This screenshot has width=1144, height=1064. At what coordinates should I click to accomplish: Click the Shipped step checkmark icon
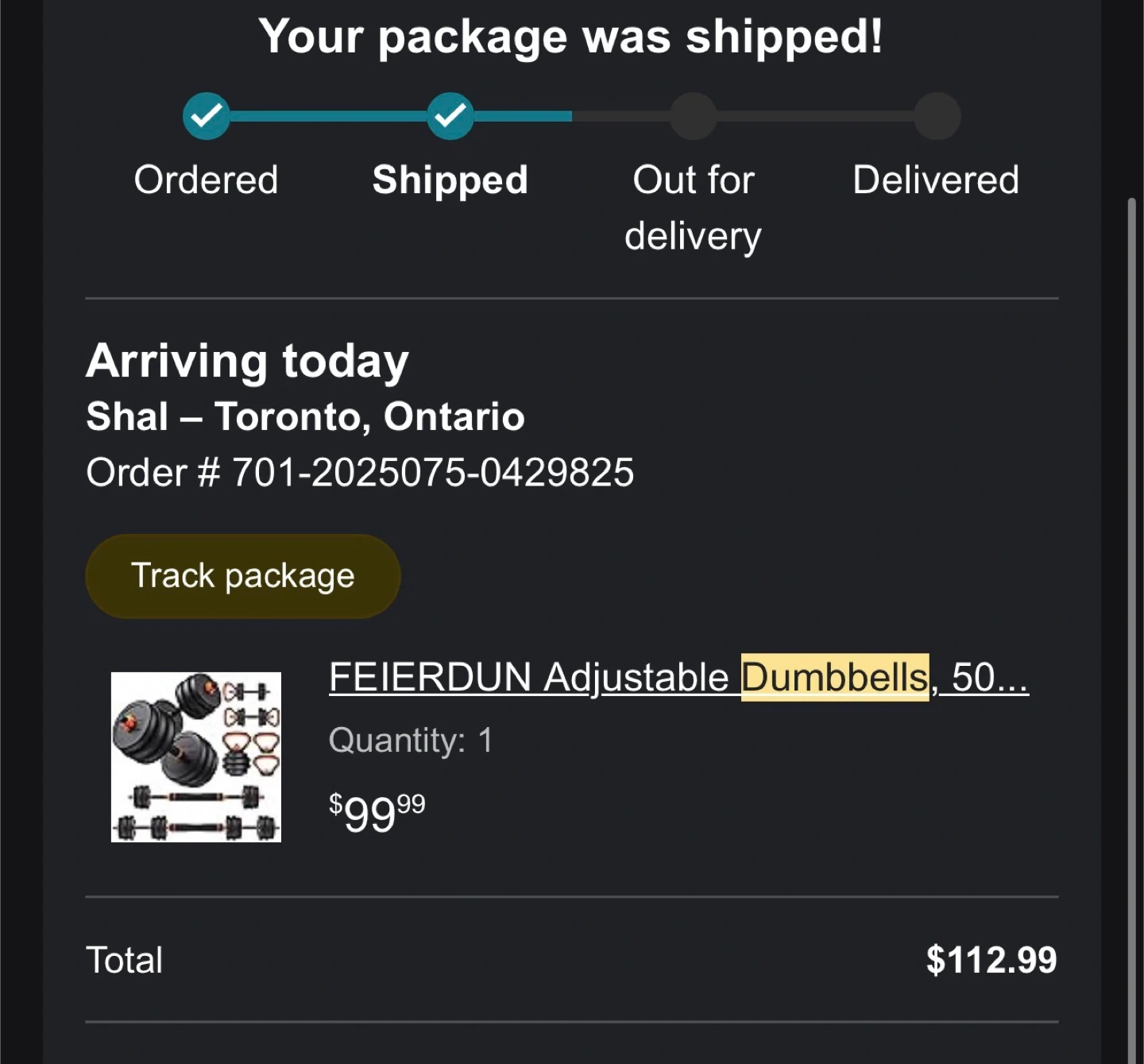tap(450, 116)
